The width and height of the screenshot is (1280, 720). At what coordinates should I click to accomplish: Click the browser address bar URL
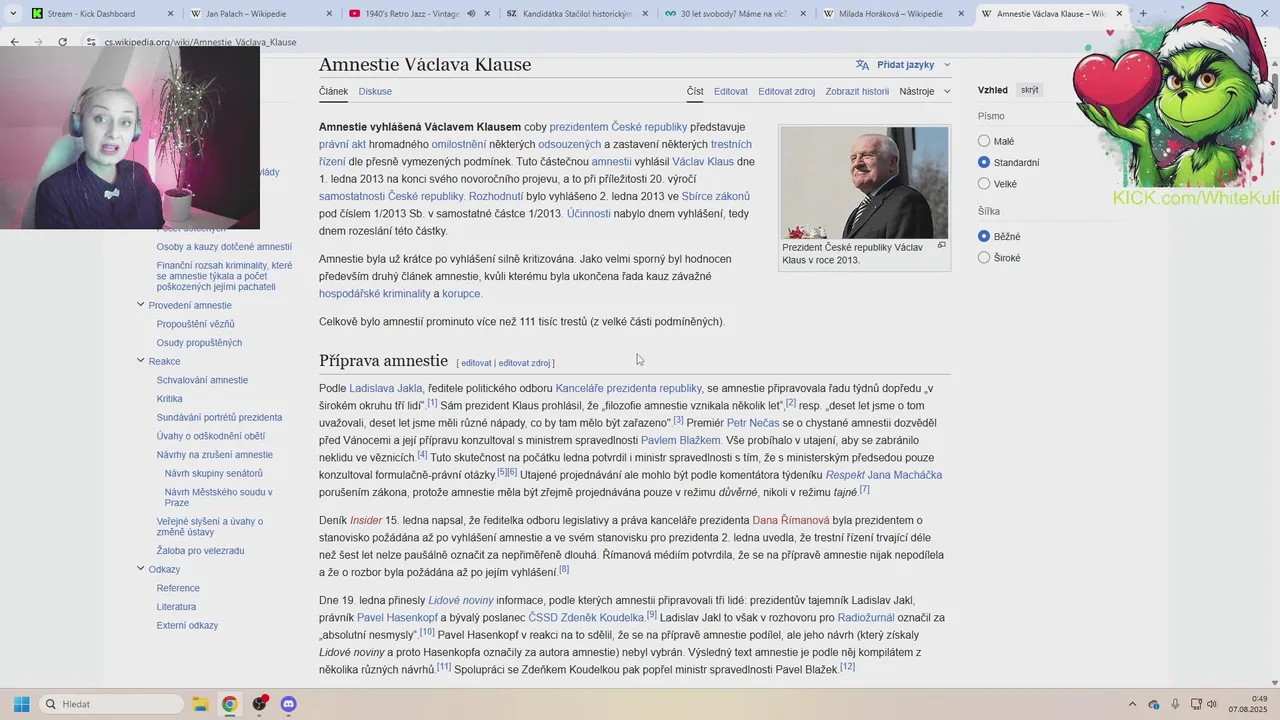point(200,42)
